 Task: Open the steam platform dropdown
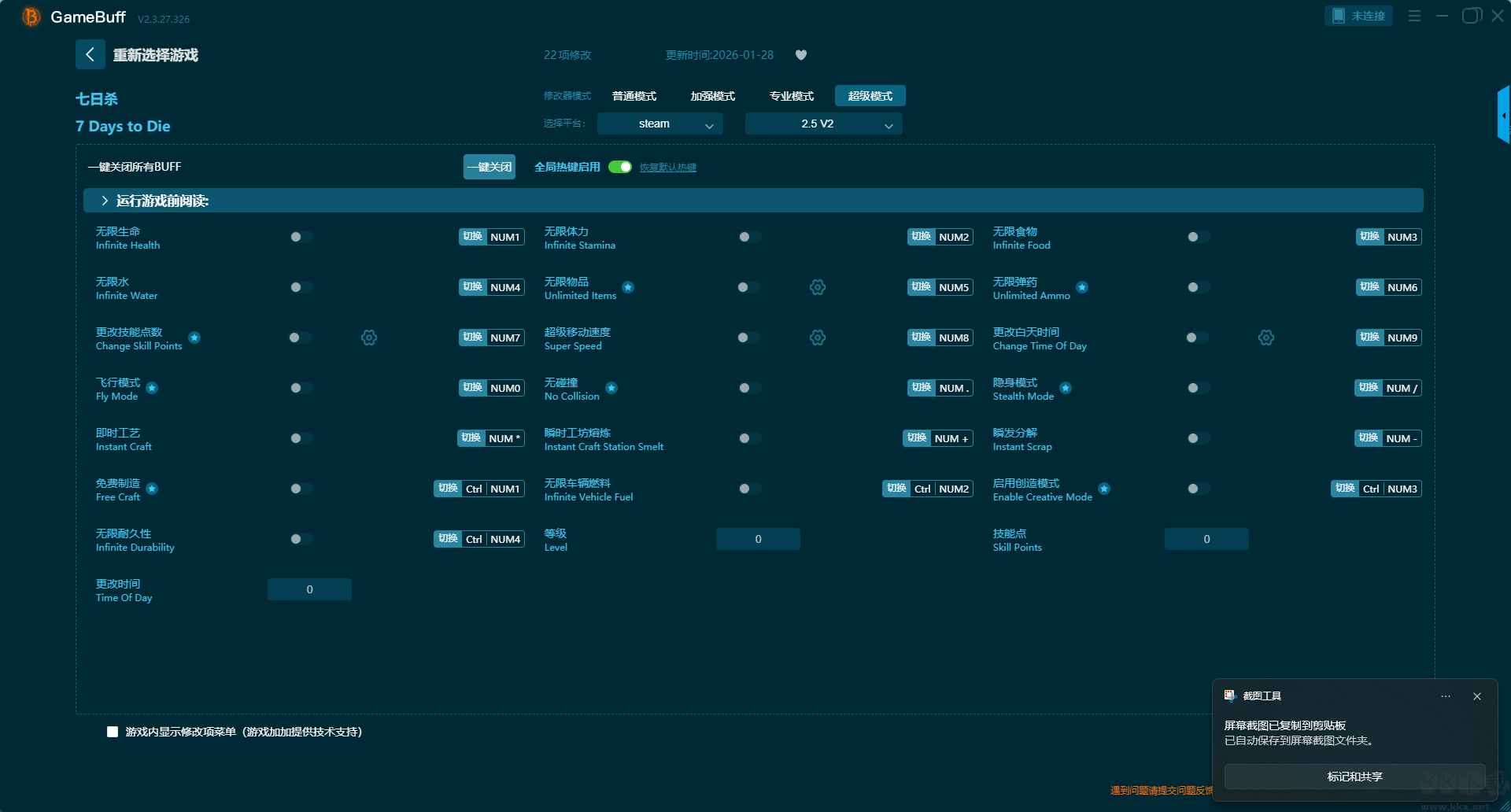[x=659, y=124]
